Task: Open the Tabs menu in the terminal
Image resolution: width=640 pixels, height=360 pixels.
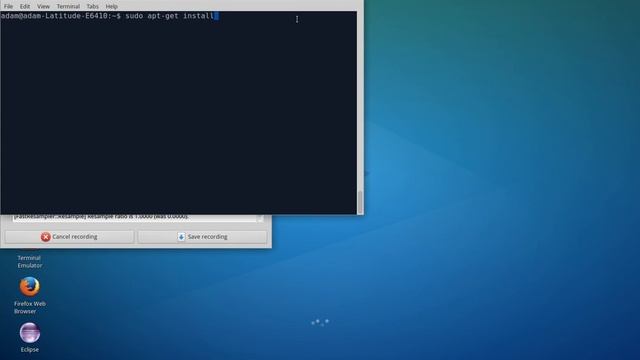Action: point(93,7)
